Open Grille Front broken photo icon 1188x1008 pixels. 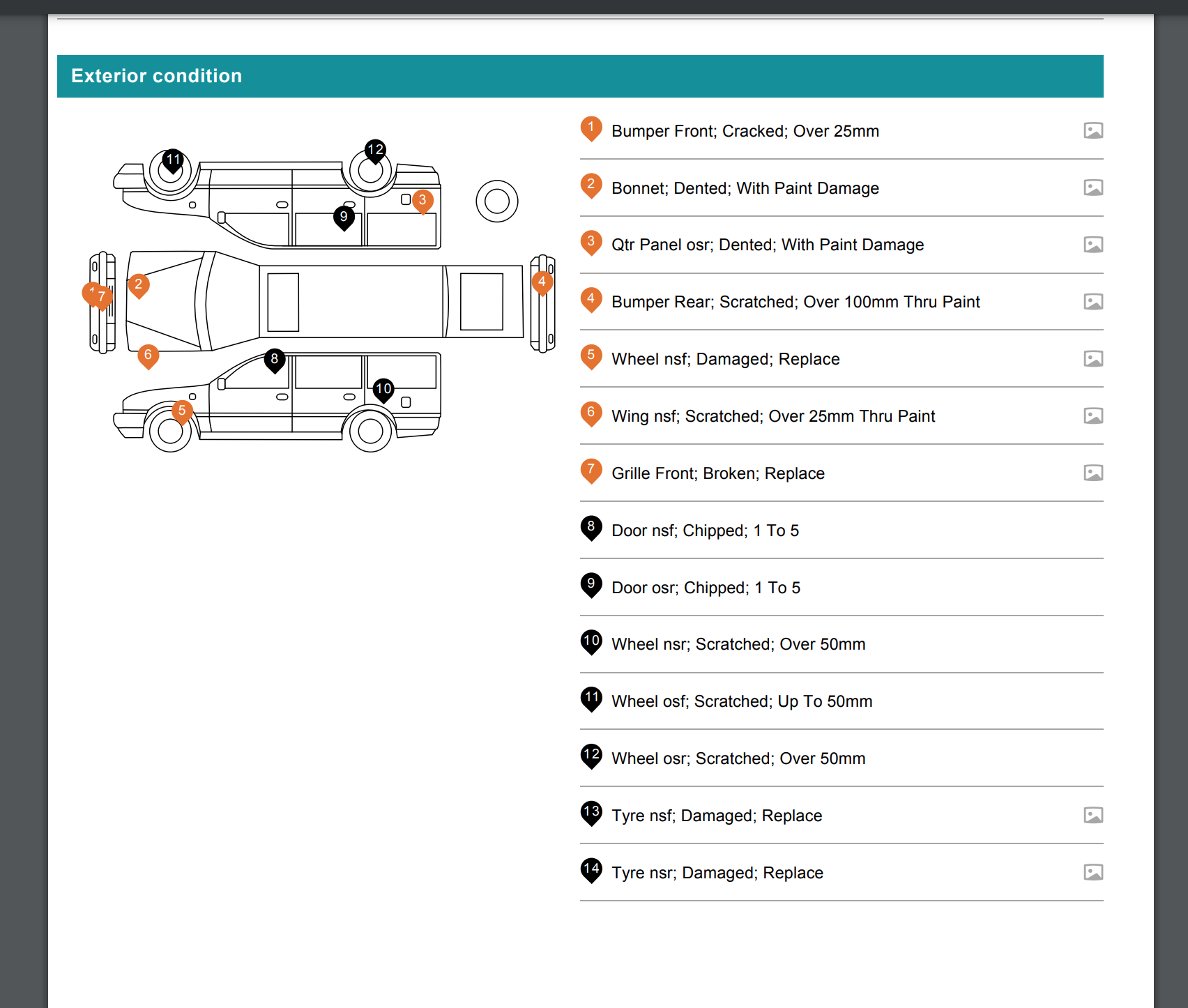coord(1092,473)
